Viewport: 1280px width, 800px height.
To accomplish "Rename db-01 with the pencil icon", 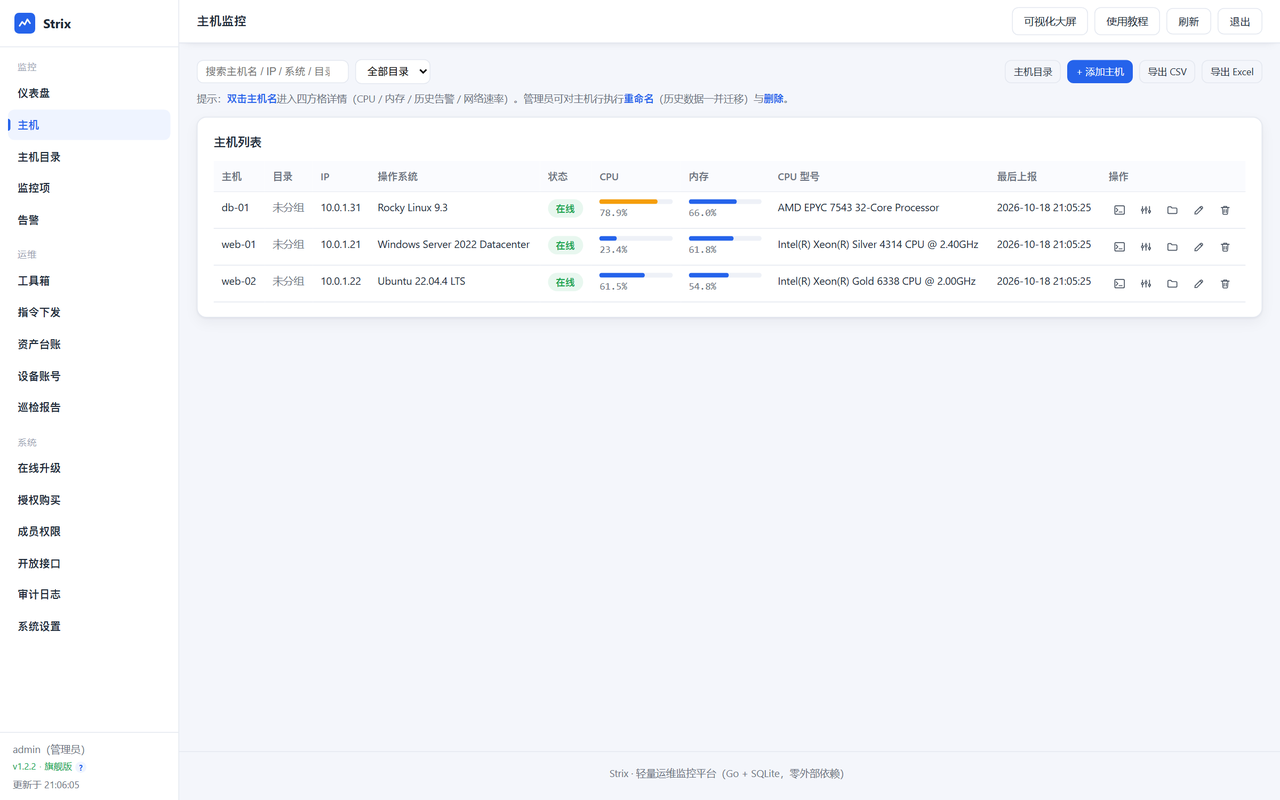I will (x=1199, y=210).
